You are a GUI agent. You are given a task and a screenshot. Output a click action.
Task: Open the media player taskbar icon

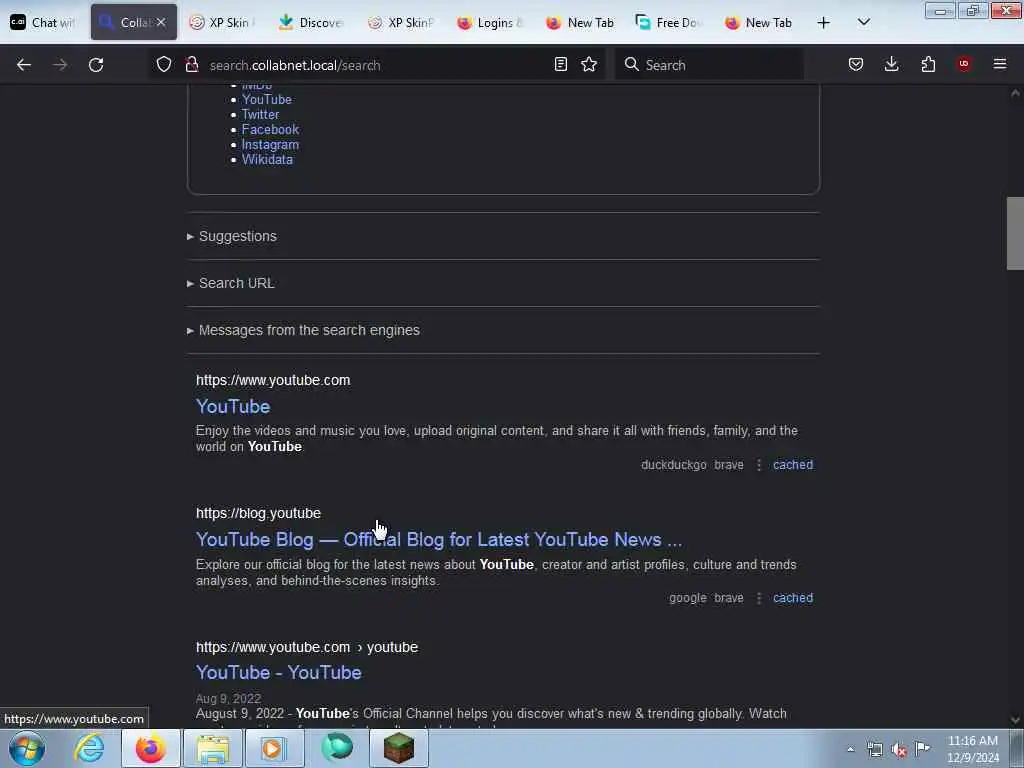(x=273, y=748)
